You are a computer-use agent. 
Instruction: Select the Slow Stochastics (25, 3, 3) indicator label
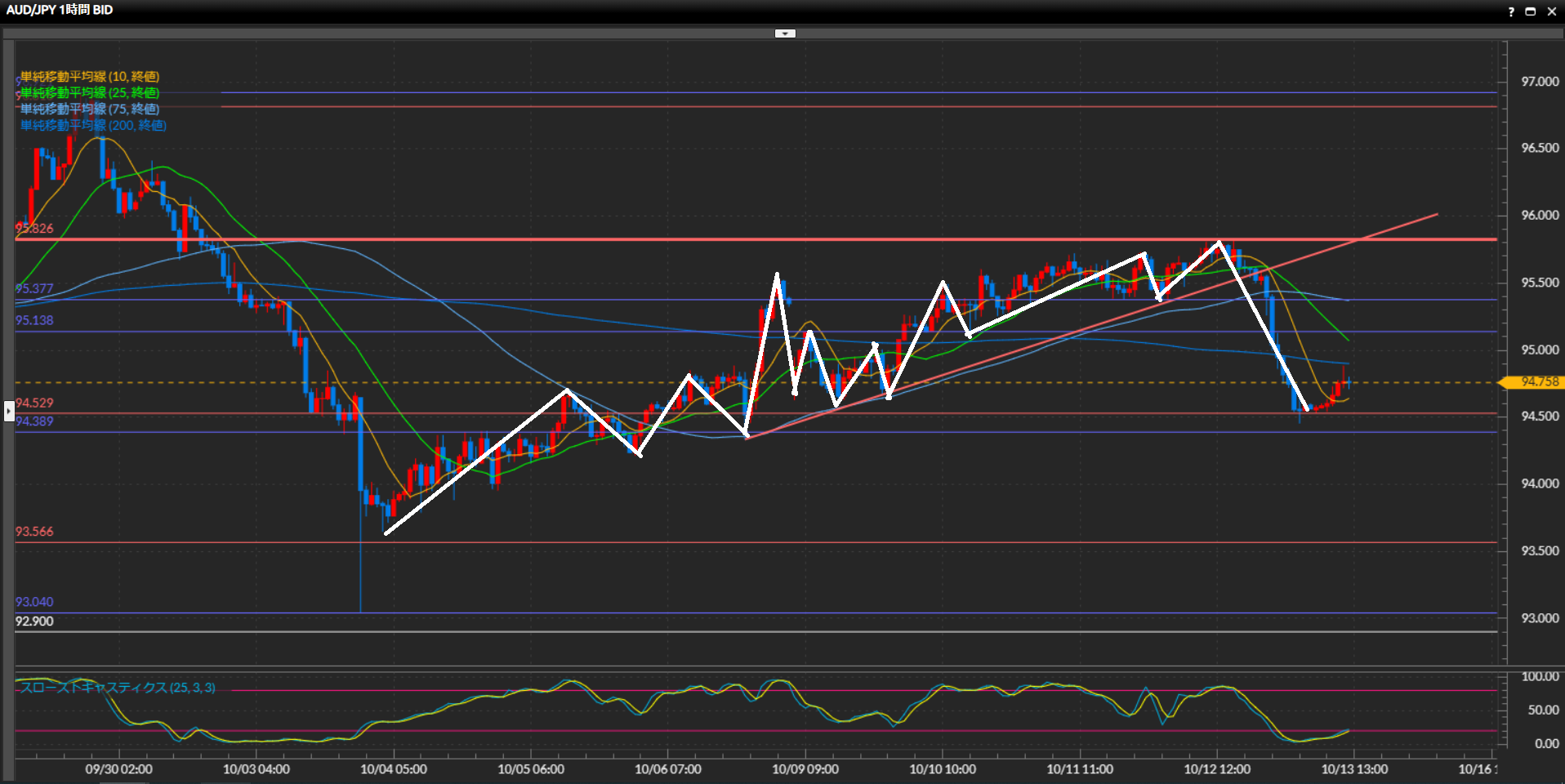[x=118, y=688]
